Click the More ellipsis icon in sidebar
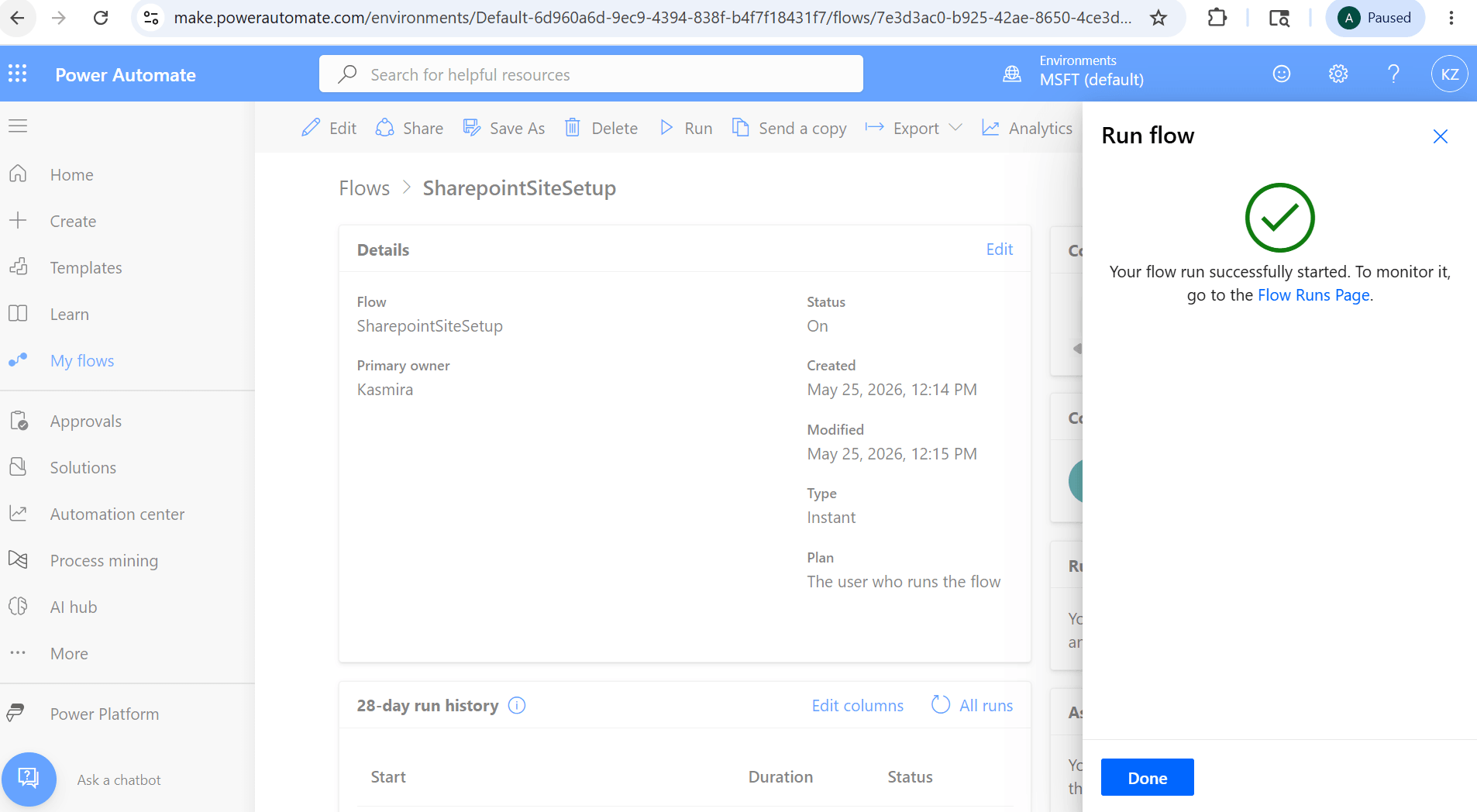Image resolution: width=1477 pixels, height=812 pixels. [x=18, y=652]
